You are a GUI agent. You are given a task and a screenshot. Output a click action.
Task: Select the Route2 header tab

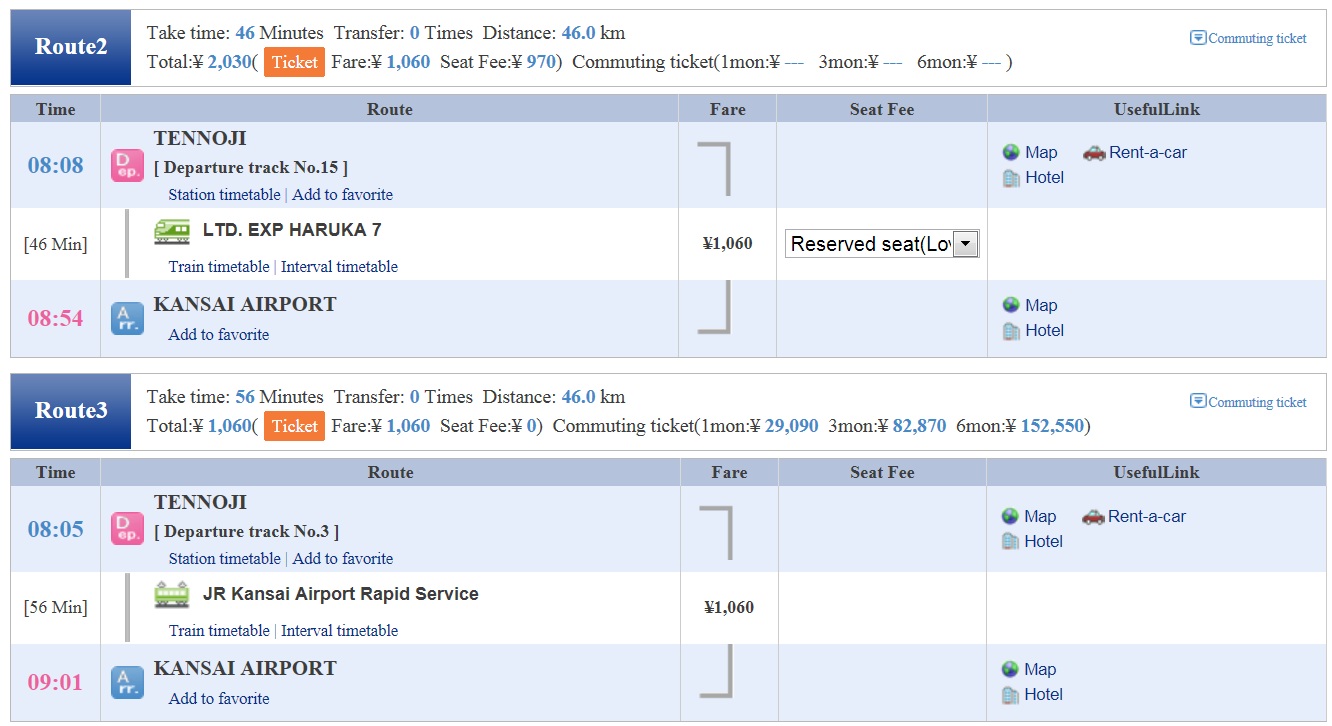[71, 47]
